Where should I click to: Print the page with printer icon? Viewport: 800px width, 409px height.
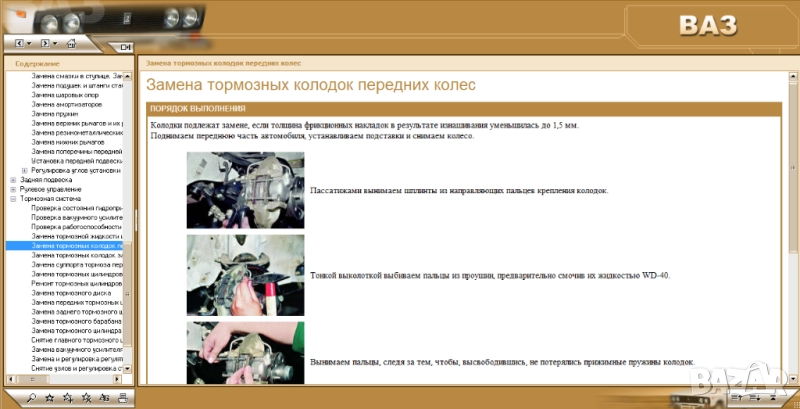tap(121, 397)
